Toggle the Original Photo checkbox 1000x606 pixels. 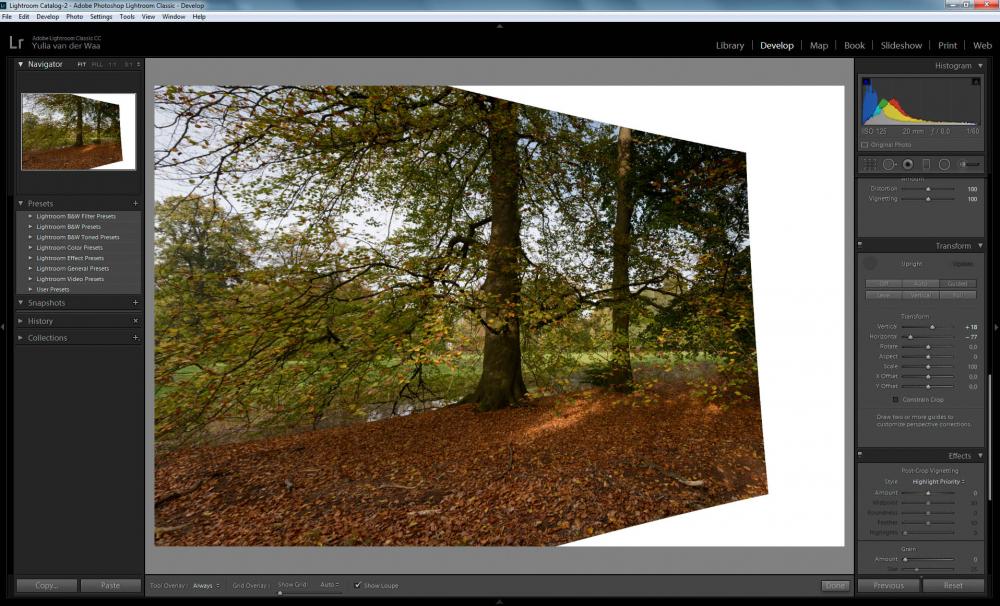pyautogui.click(x=865, y=145)
